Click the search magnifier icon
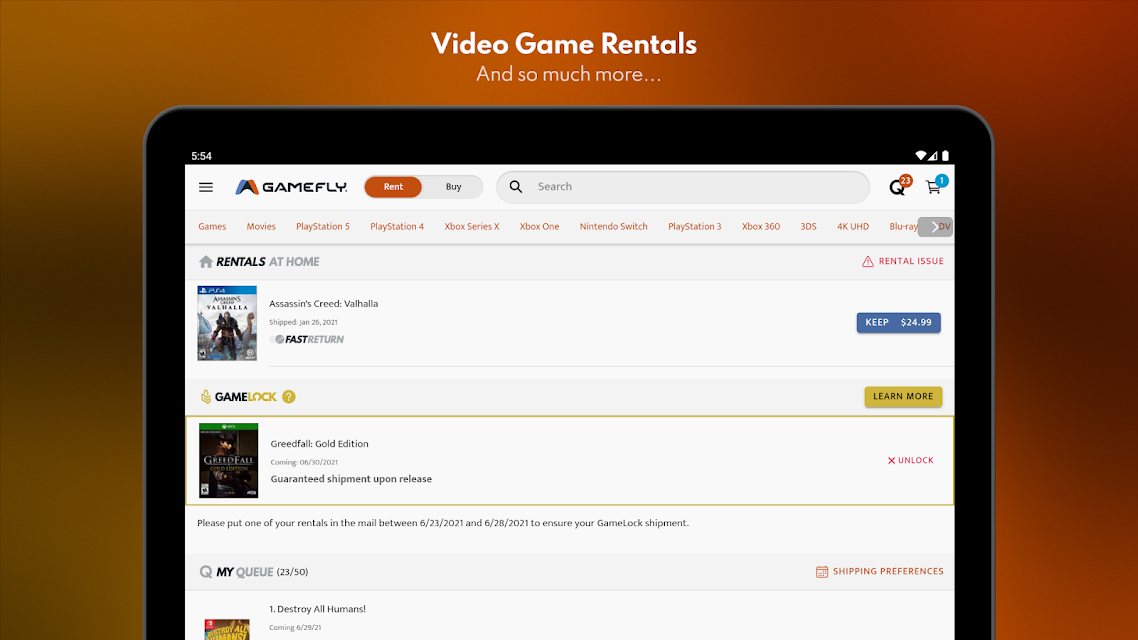The width and height of the screenshot is (1138, 640). 516,187
